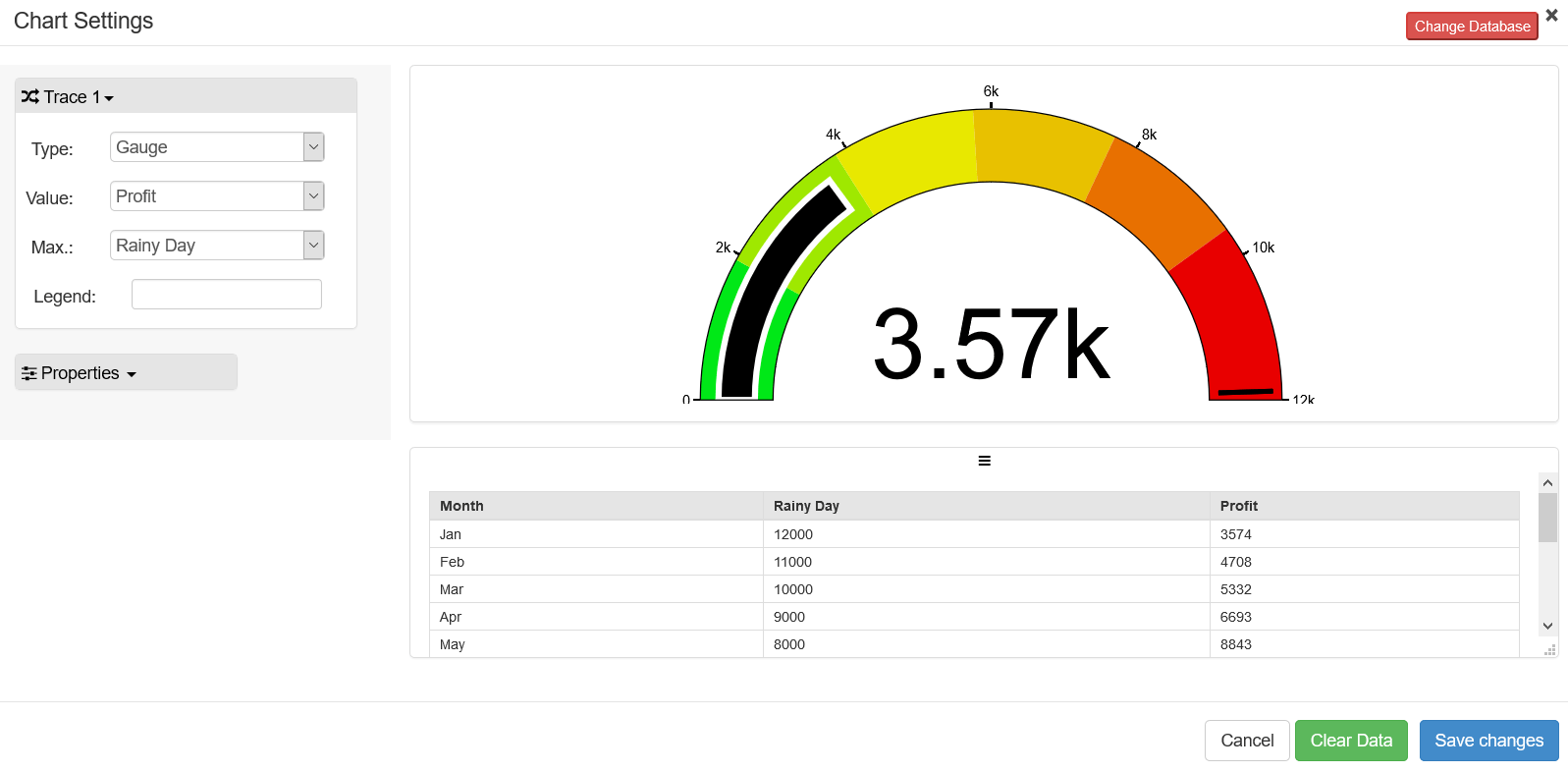Click the resize grip at table corner
The height and width of the screenshot is (772, 1568).
[x=1550, y=650]
